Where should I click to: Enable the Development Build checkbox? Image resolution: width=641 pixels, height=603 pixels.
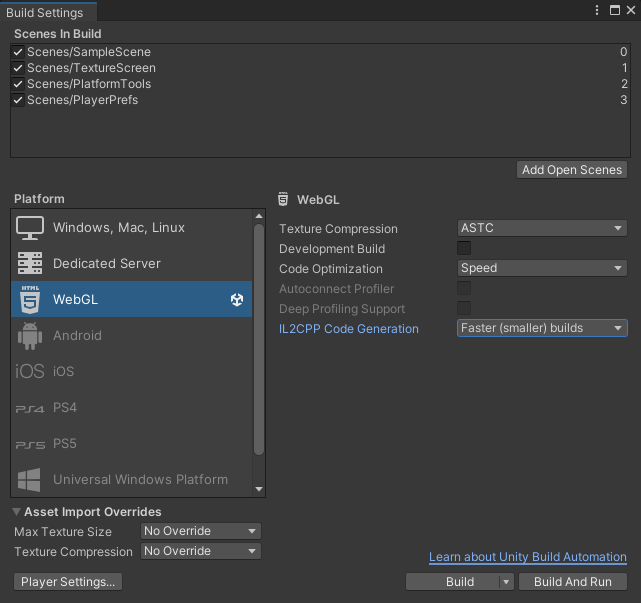tap(464, 248)
